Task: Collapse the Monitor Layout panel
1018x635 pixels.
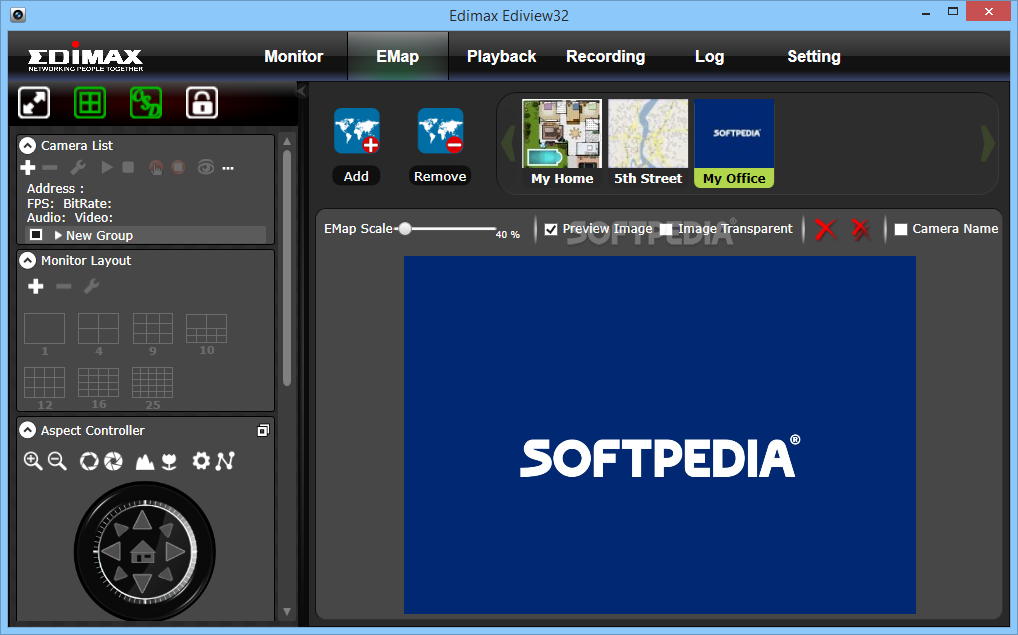Action: [x=27, y=260]
